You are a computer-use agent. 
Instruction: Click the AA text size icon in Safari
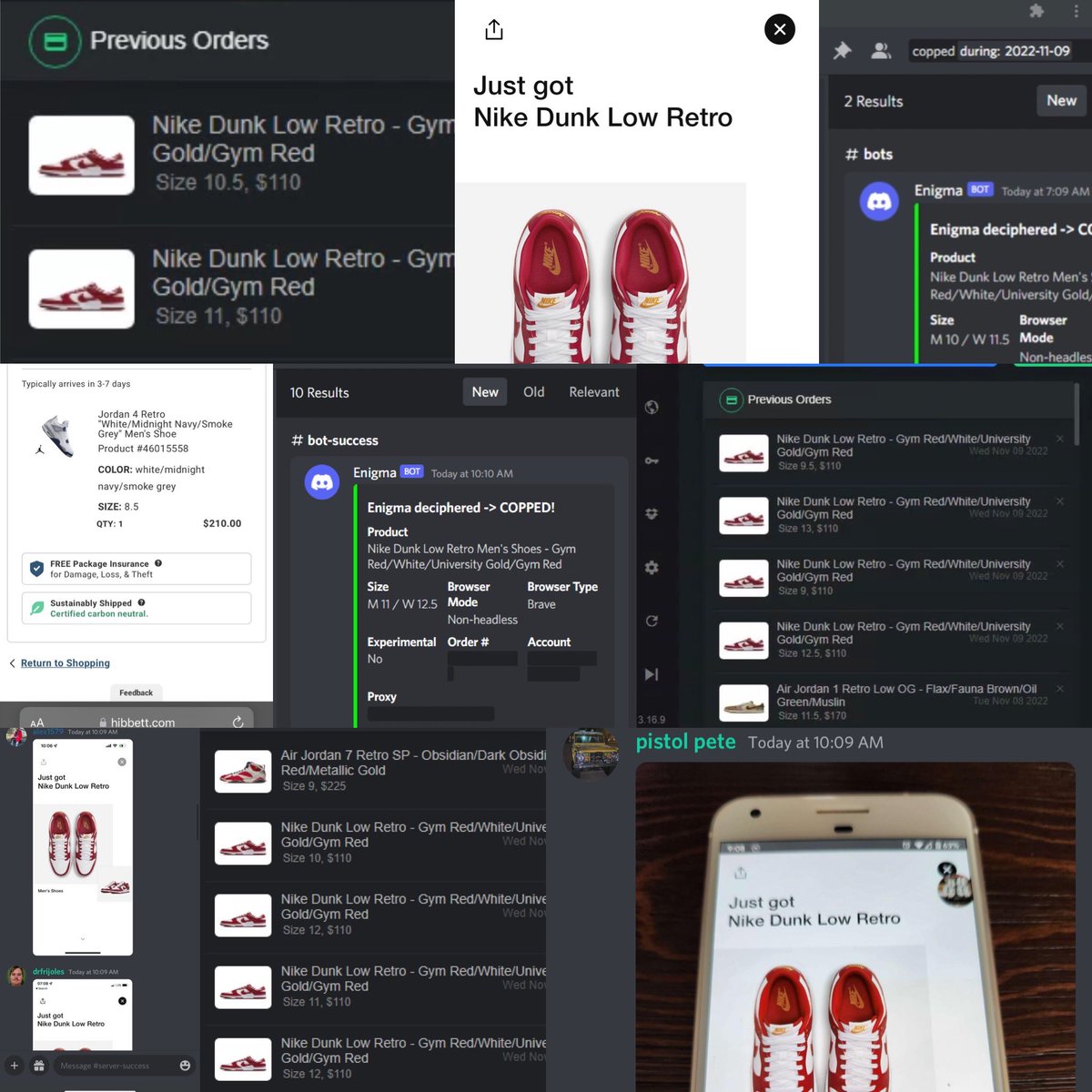(36, 721)
